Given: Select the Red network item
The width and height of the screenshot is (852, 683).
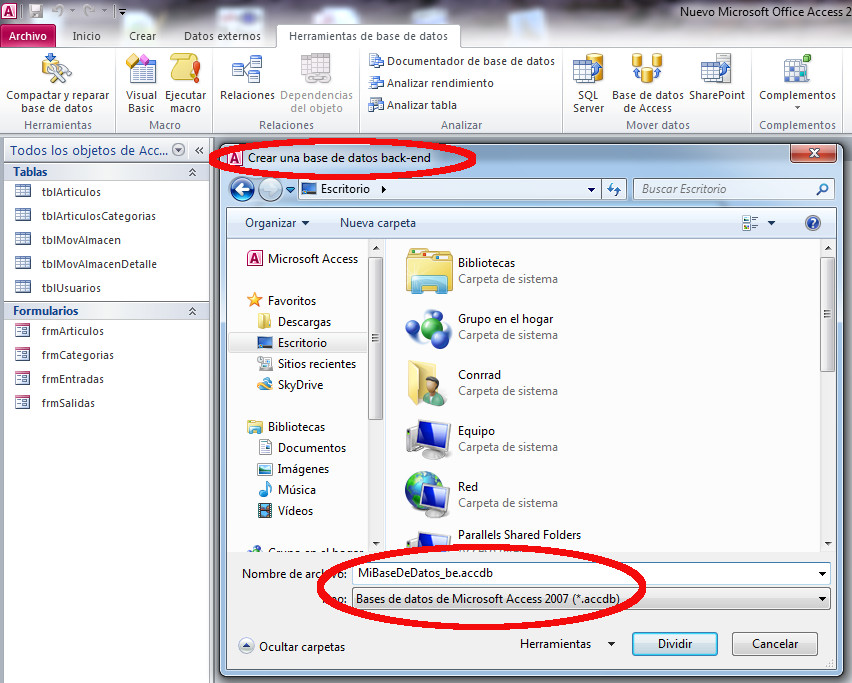Looking at the screenshot, I should click(x=481, y=494).
